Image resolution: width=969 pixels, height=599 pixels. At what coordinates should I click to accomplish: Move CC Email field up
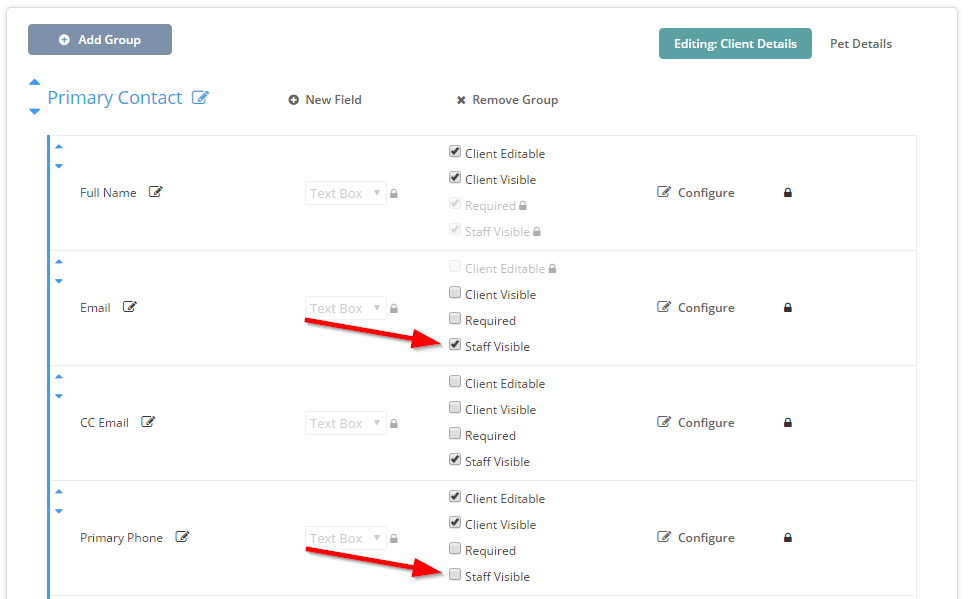click(59, 376)
